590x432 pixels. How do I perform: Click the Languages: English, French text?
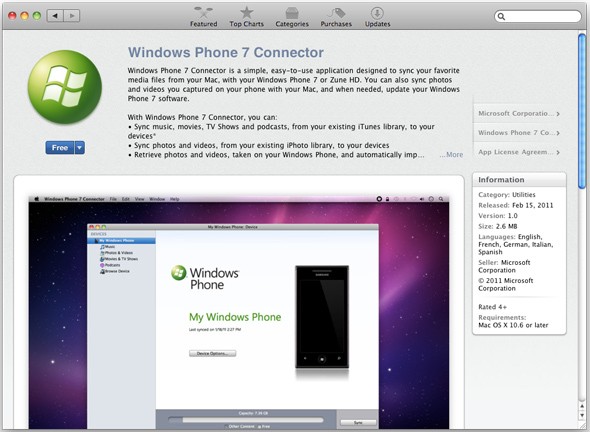(515, 244)
